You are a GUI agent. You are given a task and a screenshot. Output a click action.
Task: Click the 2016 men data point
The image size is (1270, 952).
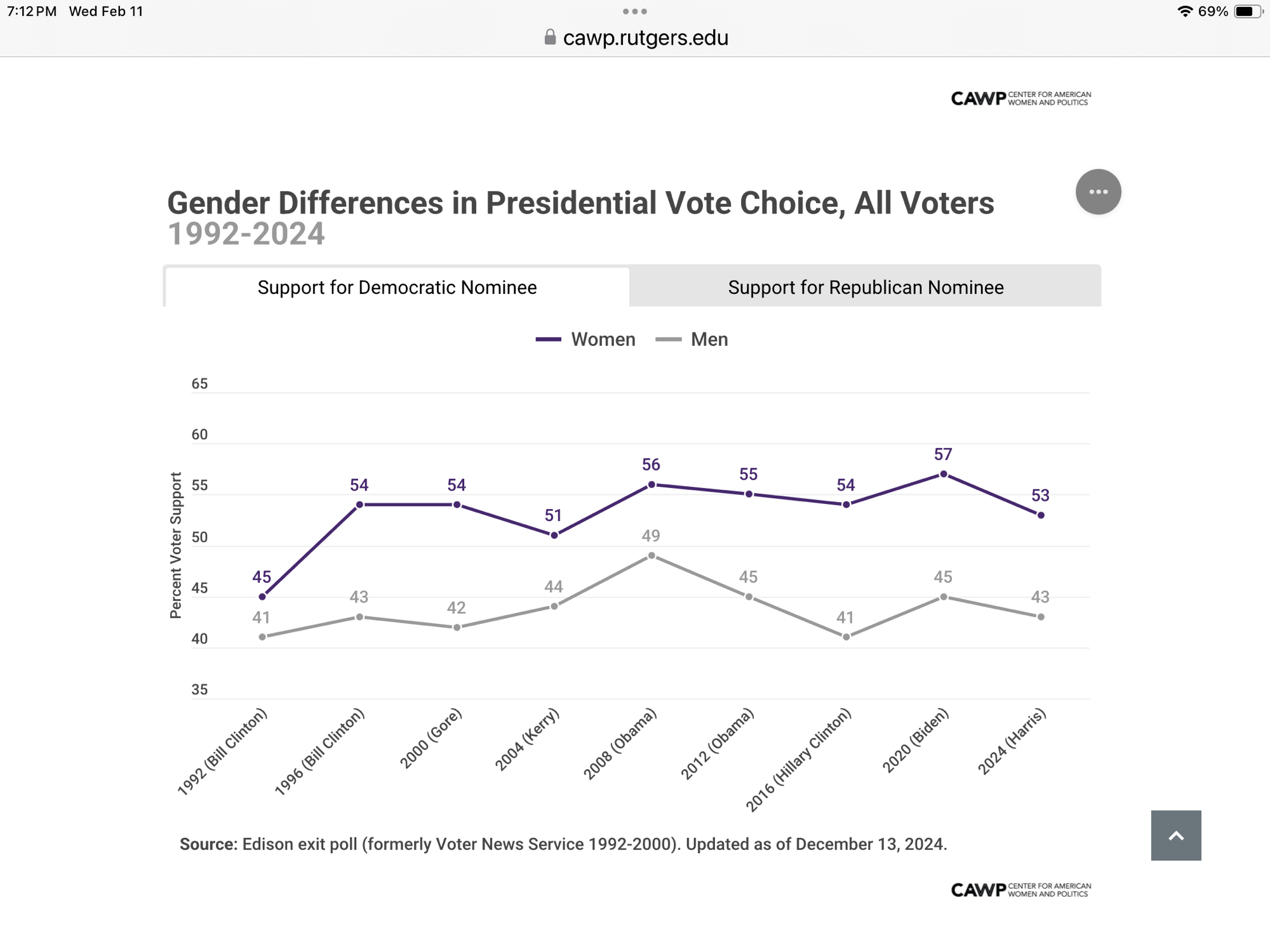(x=846, y=637)
